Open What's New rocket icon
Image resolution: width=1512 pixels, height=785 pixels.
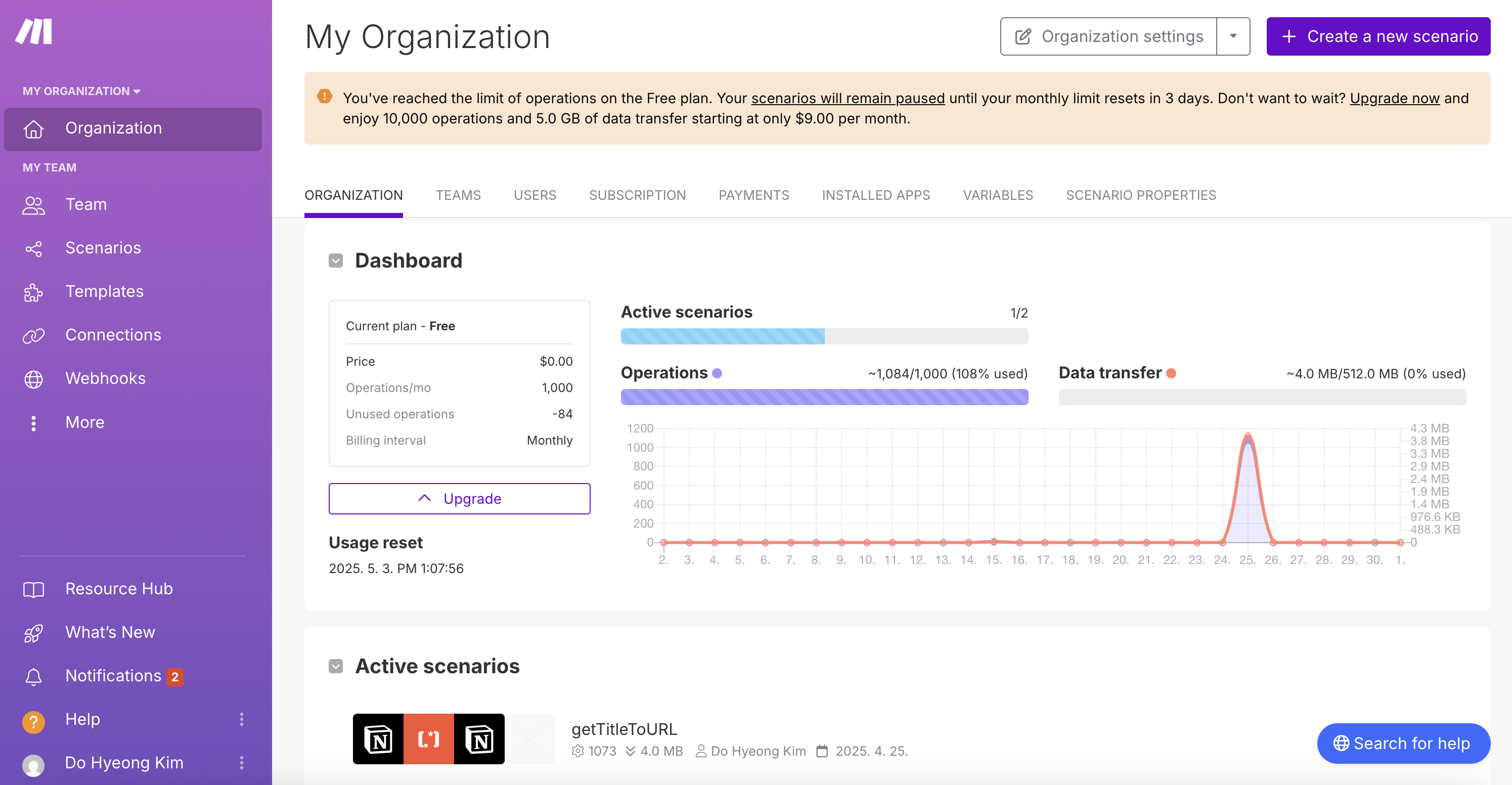tap(33, 632)
